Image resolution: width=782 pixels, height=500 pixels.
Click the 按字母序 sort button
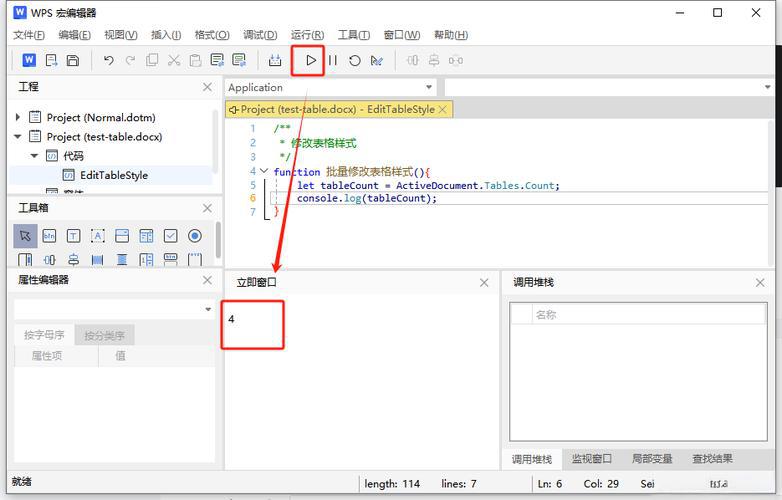click(x=44, y=335)
